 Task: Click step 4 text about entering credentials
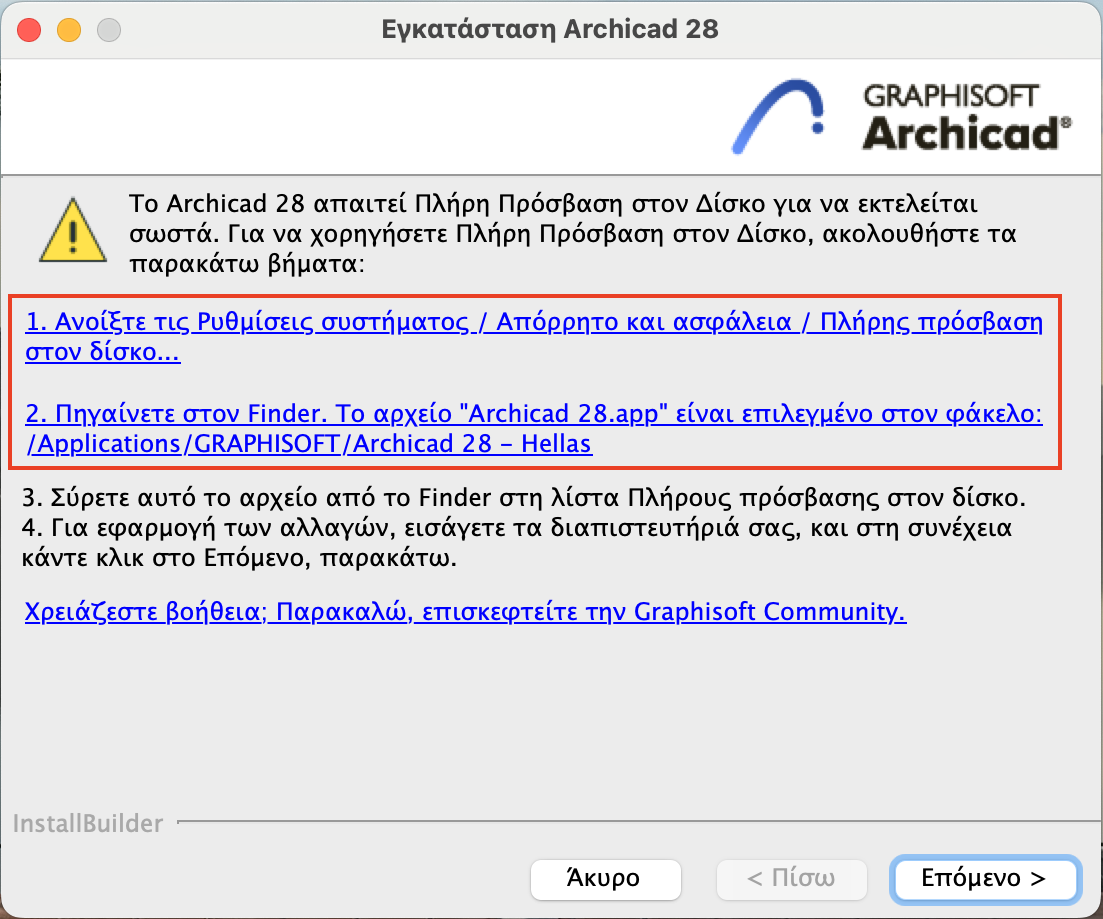click(517, 543)
